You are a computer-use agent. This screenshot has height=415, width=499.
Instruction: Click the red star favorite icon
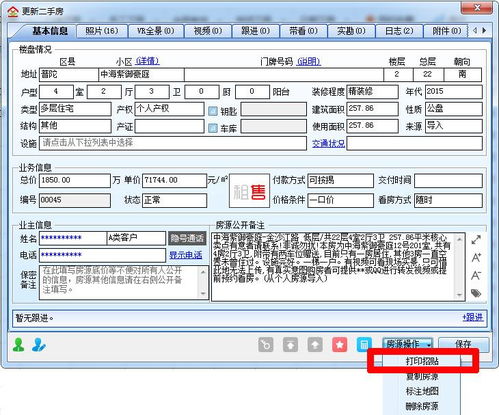pyautogui.click(x=340, y=345)
